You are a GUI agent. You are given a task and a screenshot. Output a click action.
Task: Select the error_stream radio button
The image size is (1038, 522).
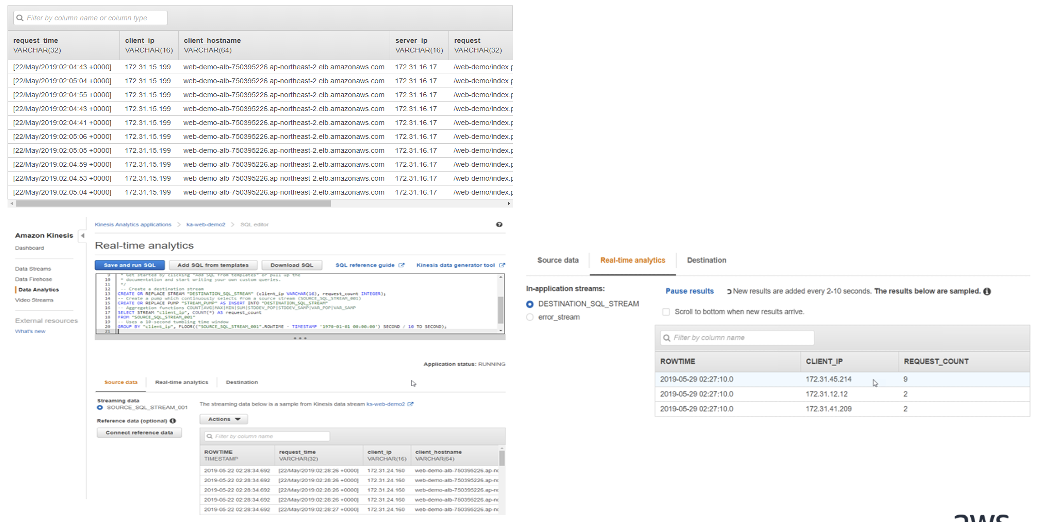pos(530,317)
